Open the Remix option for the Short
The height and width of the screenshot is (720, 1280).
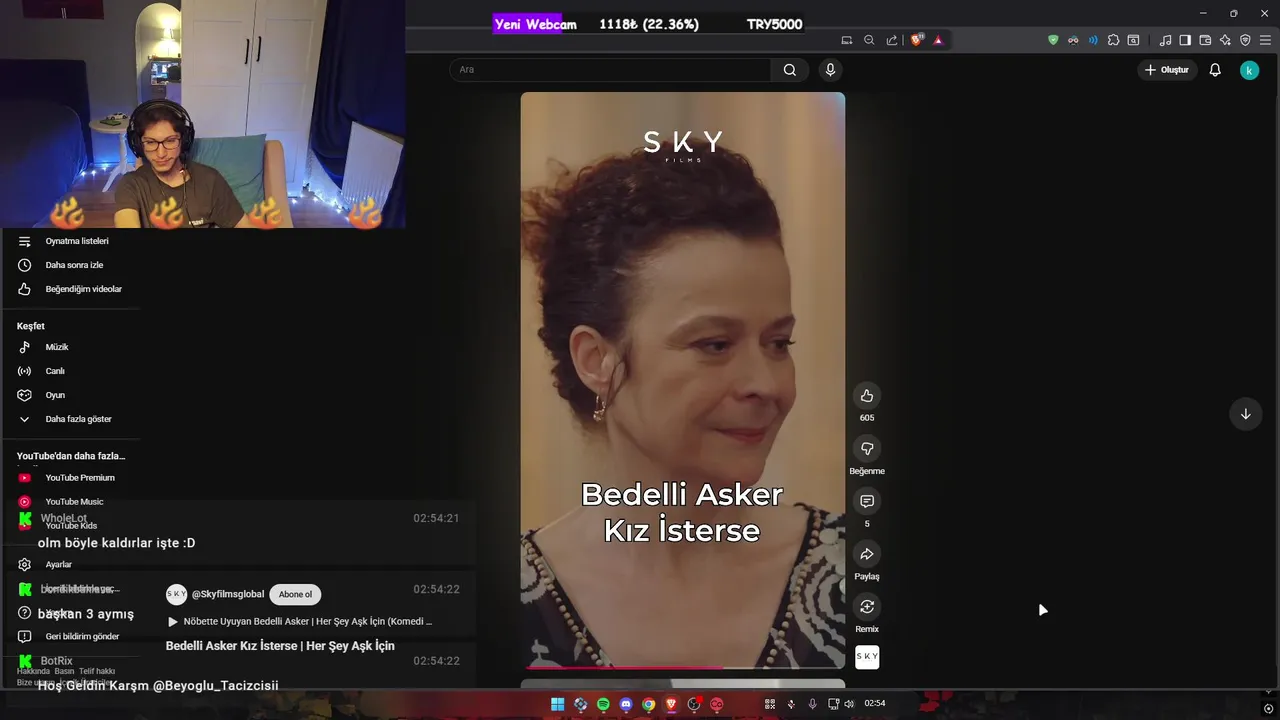tap(867, 607)
